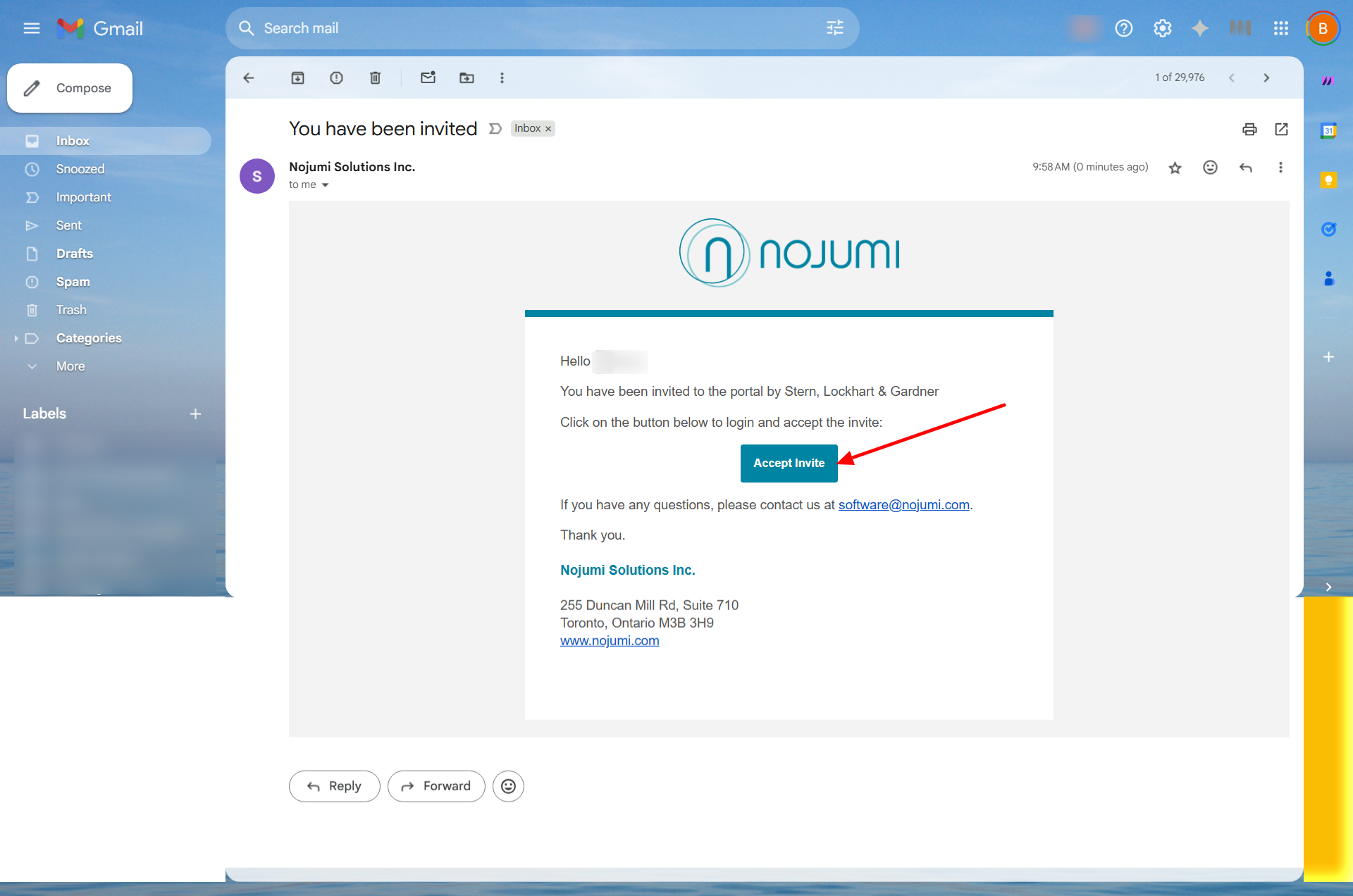Open the Inbox folder
Screen dimensions: 1353x896
pos(106,141)
